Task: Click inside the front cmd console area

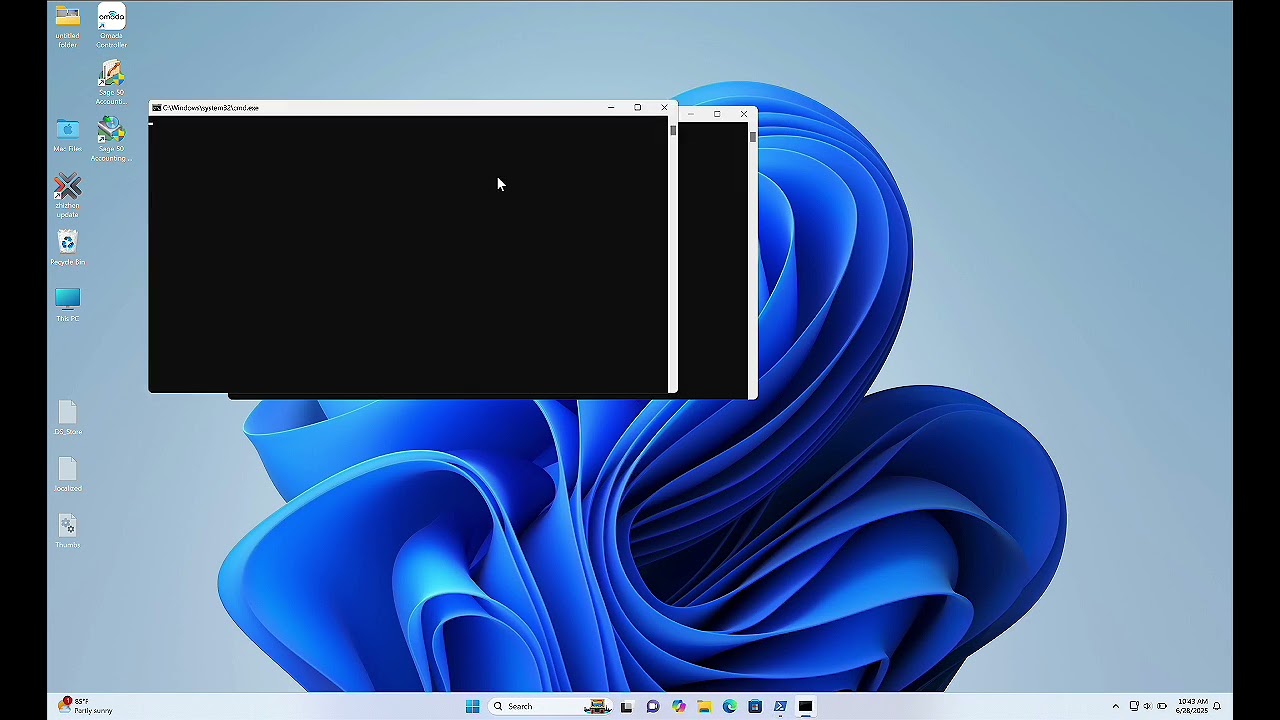Action: tap(408, 254)
